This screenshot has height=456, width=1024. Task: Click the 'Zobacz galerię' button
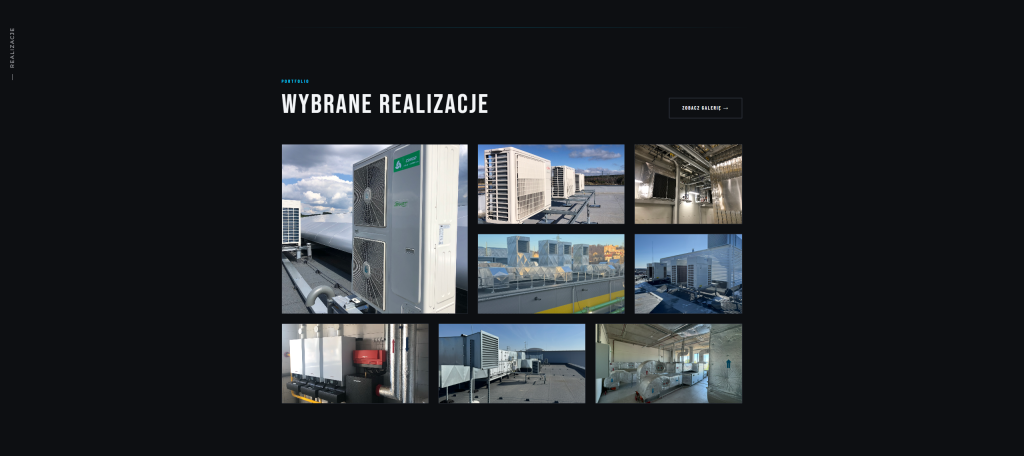705,108
